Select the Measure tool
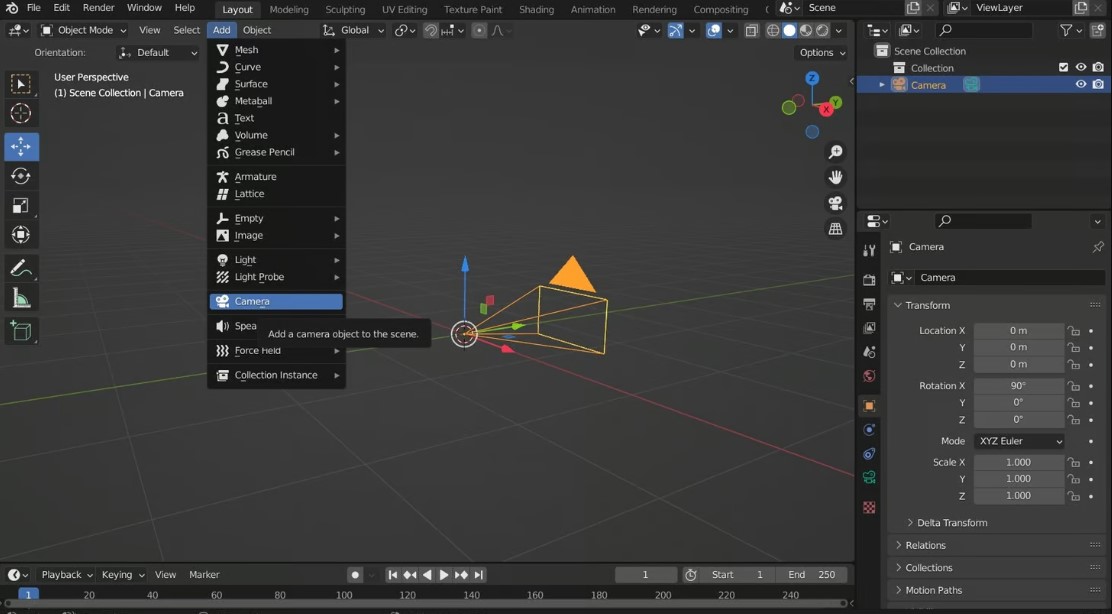Viewport: 1112px width, 614px height. (21, 297)
